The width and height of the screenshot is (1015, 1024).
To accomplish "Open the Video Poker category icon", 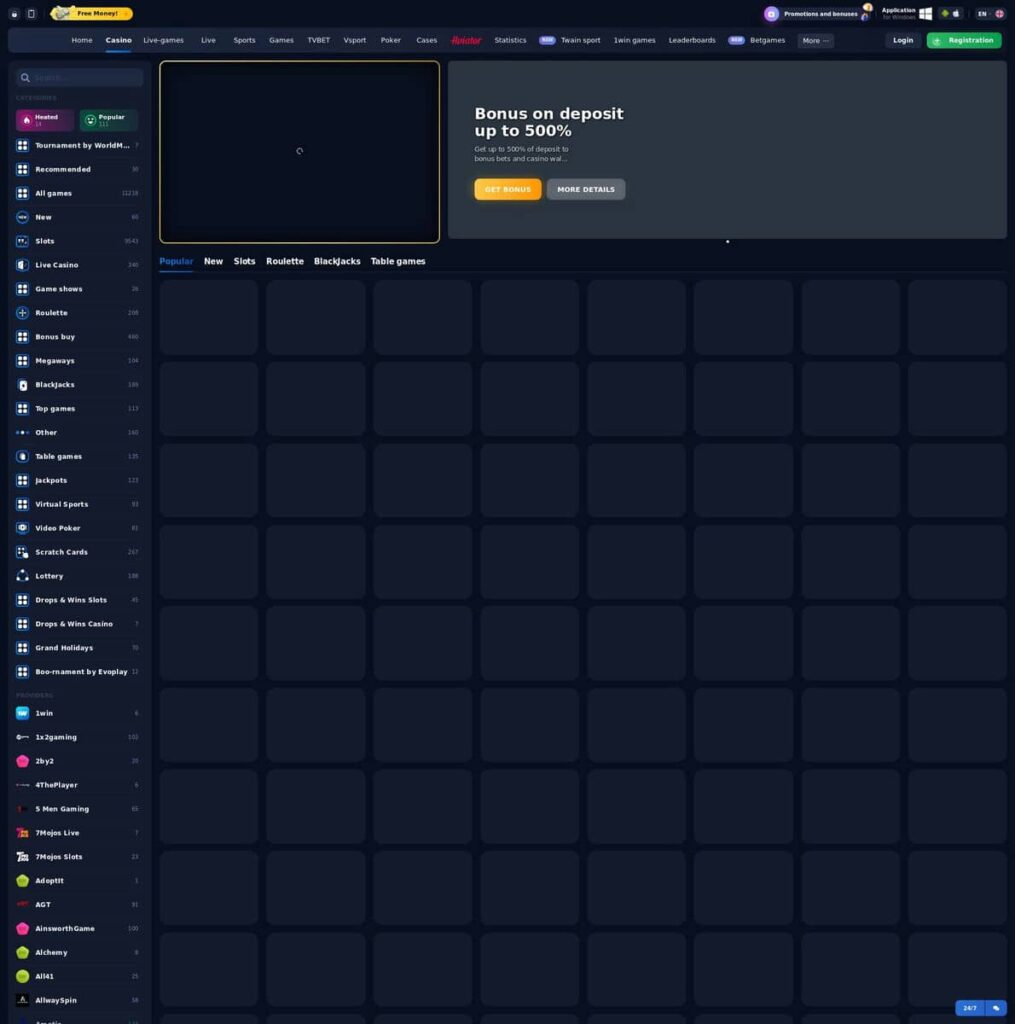I will click(x=22, y=528).
